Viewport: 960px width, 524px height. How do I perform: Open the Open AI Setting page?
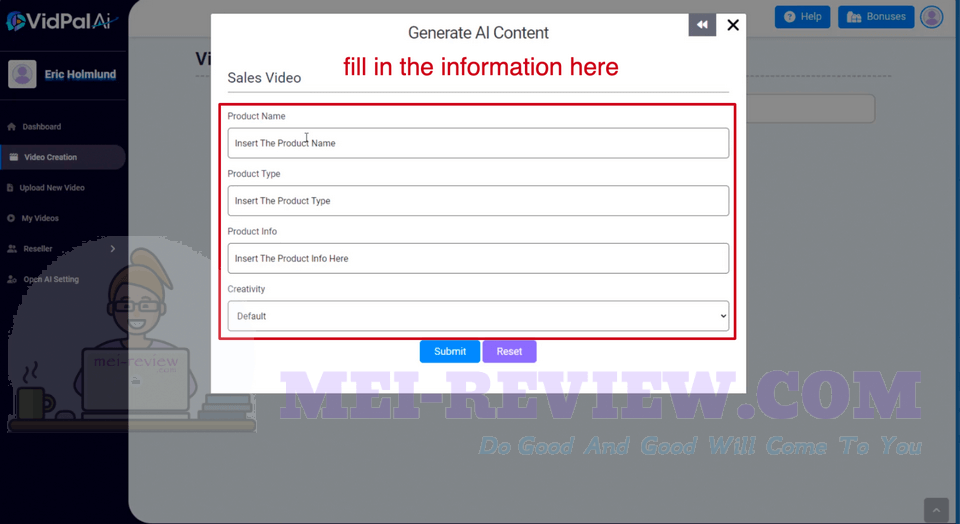point(51,279)
